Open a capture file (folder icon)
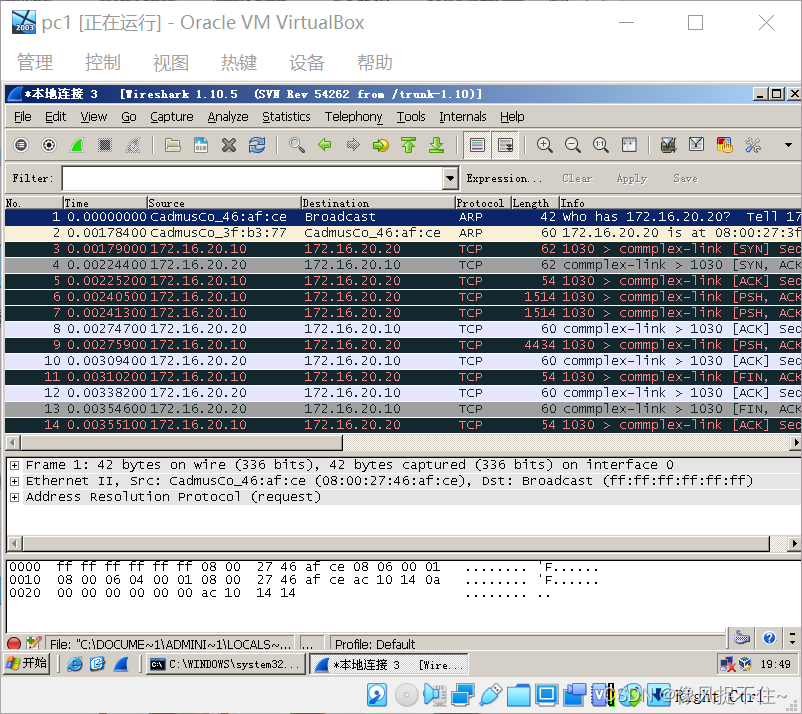This screenshot has height=714, width=802. click(x=172, y=145)
